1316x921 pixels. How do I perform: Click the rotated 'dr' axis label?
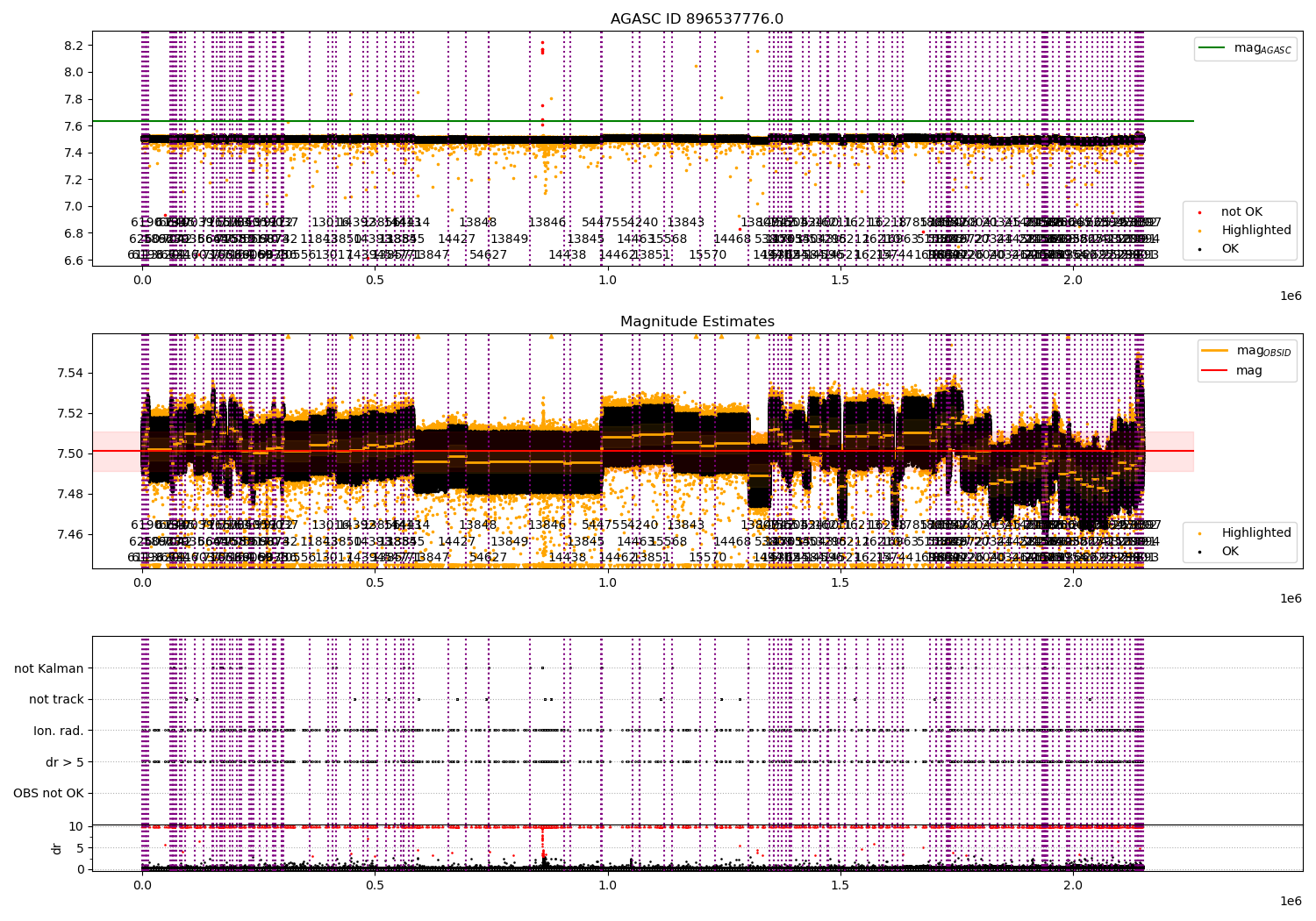57,848
